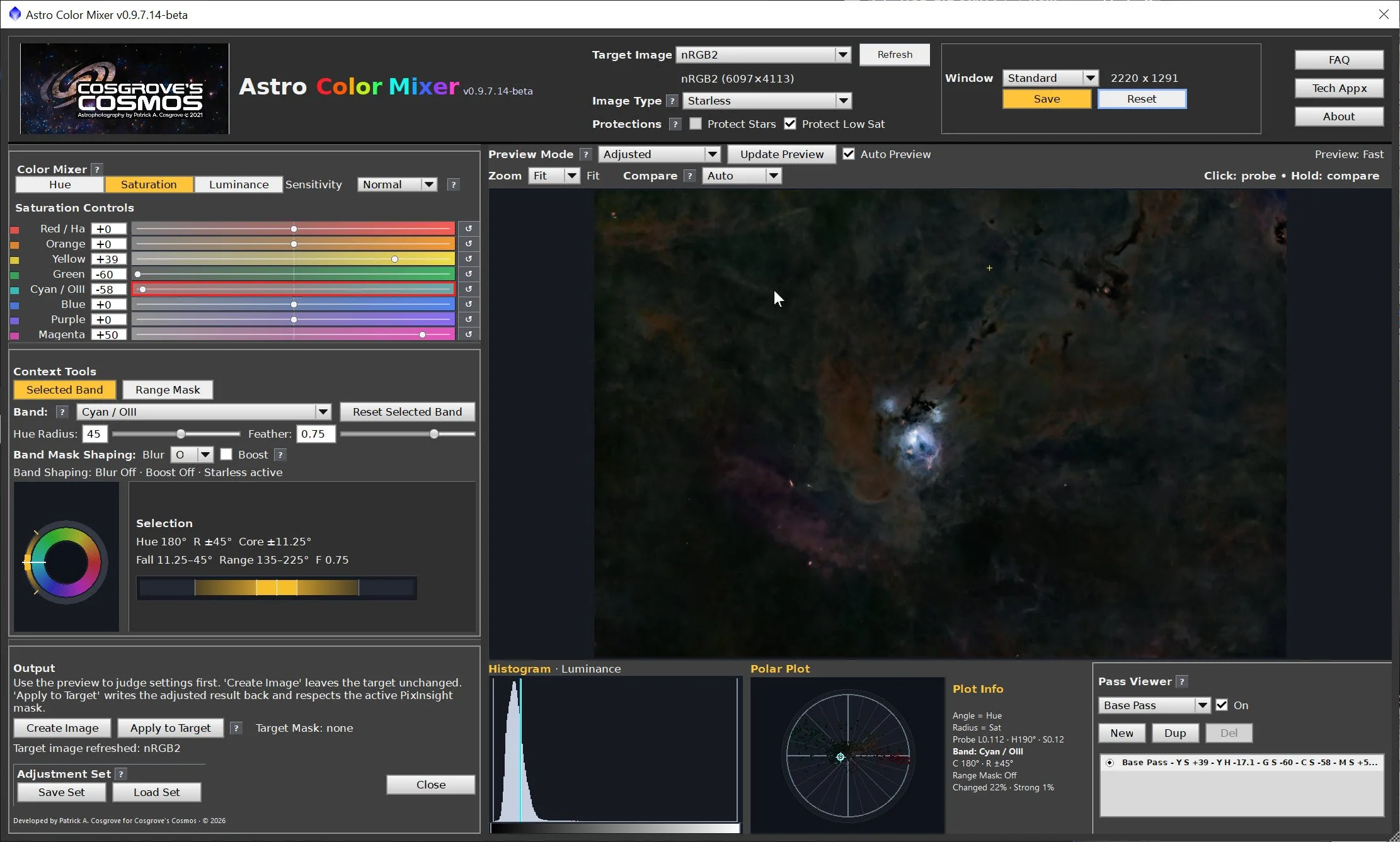Click the Feather value field
The image size is (1400, 842).
(316, 434)
